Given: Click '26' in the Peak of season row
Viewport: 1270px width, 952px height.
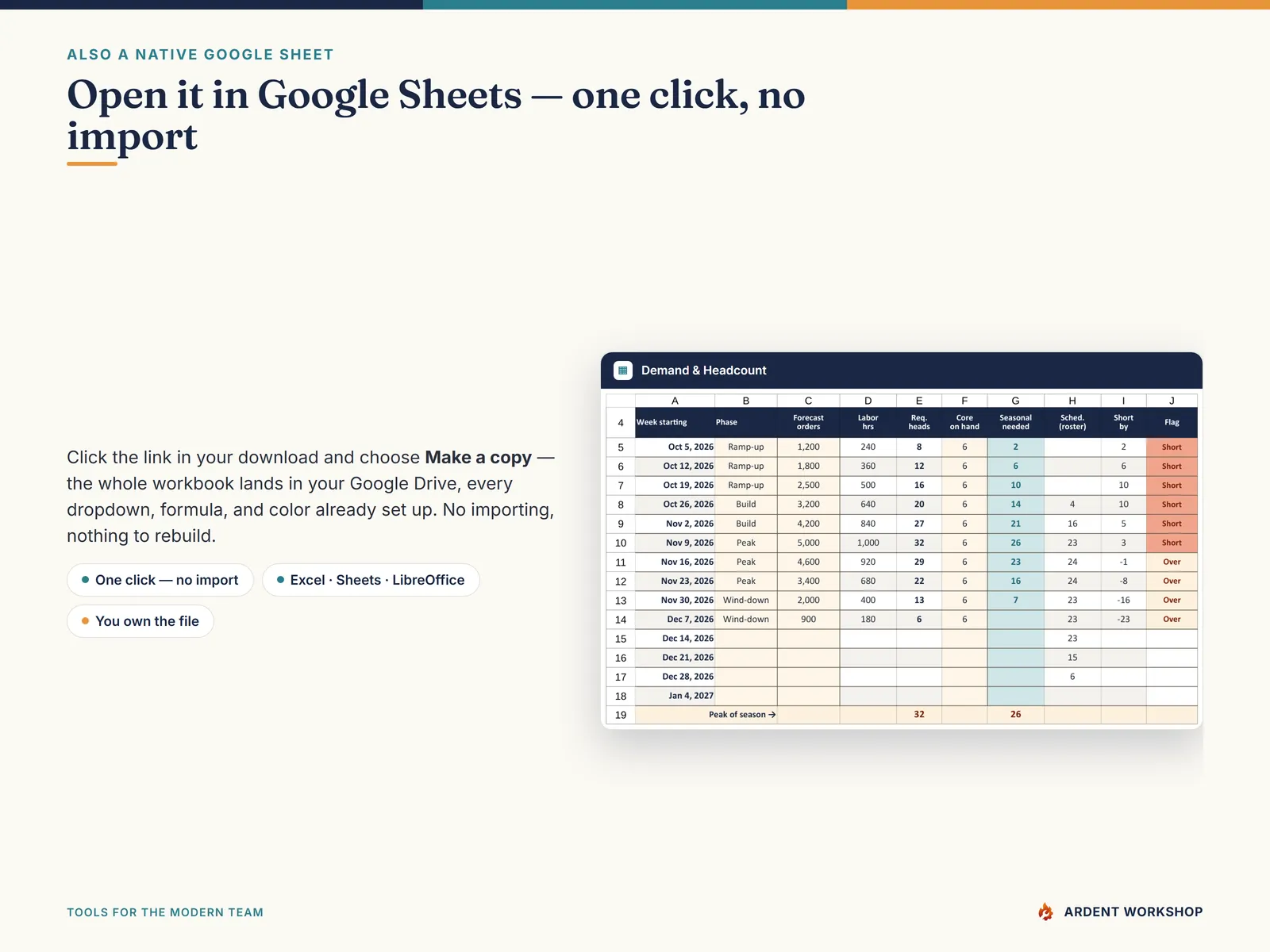Looking at the screenshot, I should pyautogui.click(x=1015, y=715).
